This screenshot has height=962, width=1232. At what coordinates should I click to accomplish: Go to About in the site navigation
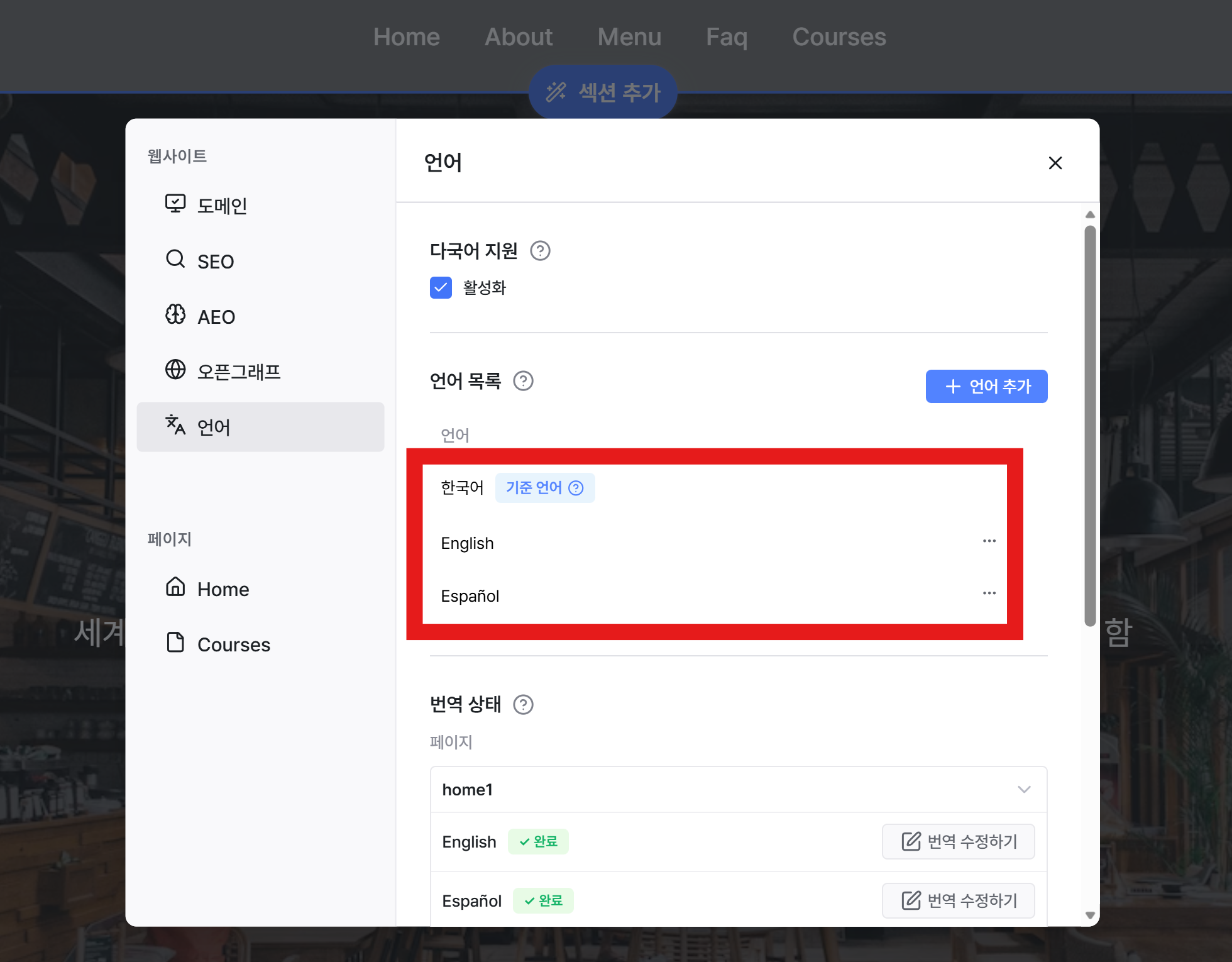[519, 37]
